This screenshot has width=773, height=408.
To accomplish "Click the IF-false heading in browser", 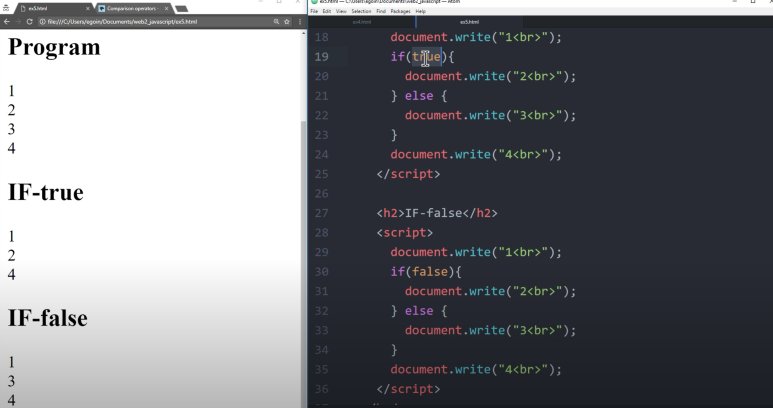I will [x=48, y=318].
